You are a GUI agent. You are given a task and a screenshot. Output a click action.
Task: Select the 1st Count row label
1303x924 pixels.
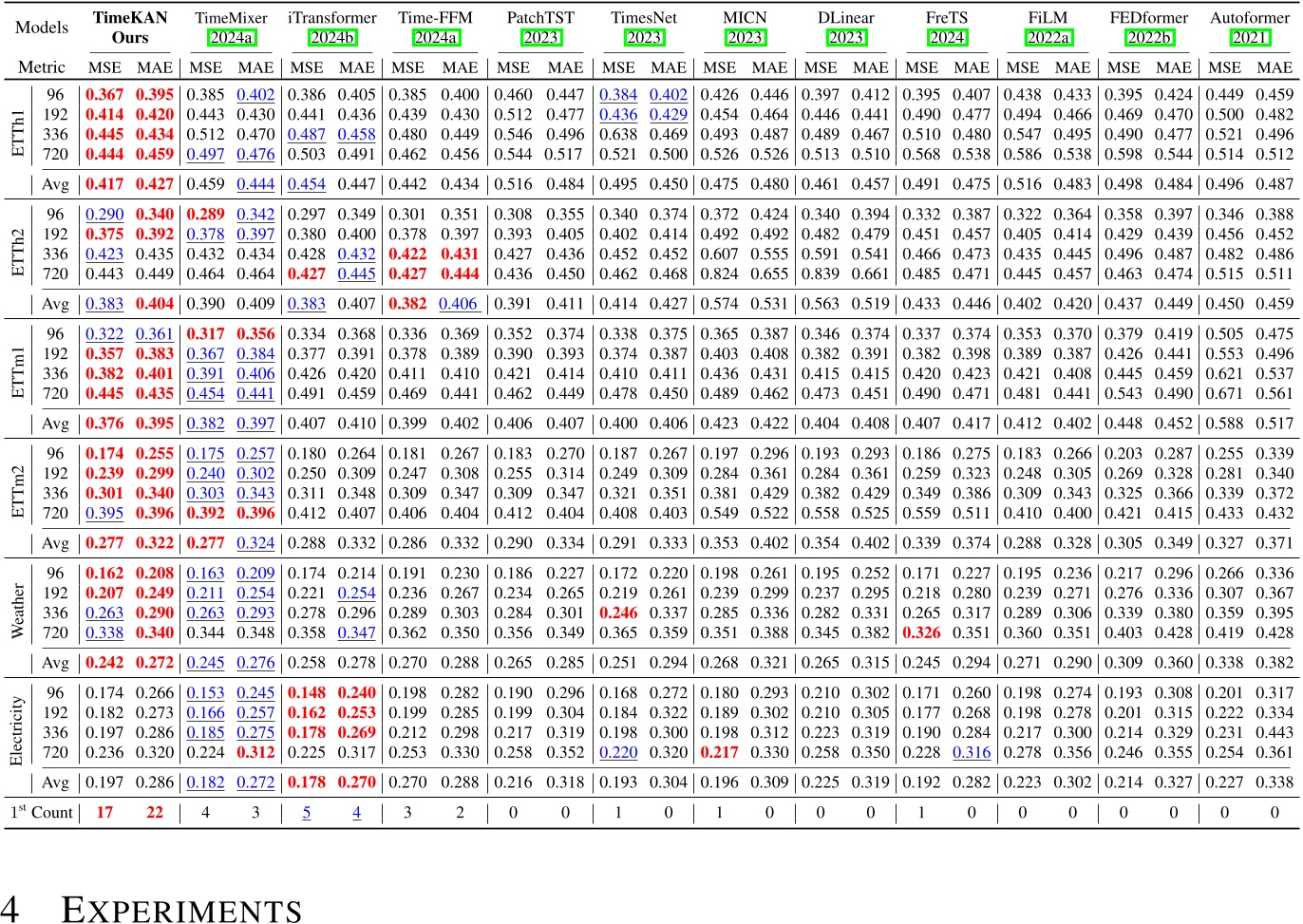42,812
